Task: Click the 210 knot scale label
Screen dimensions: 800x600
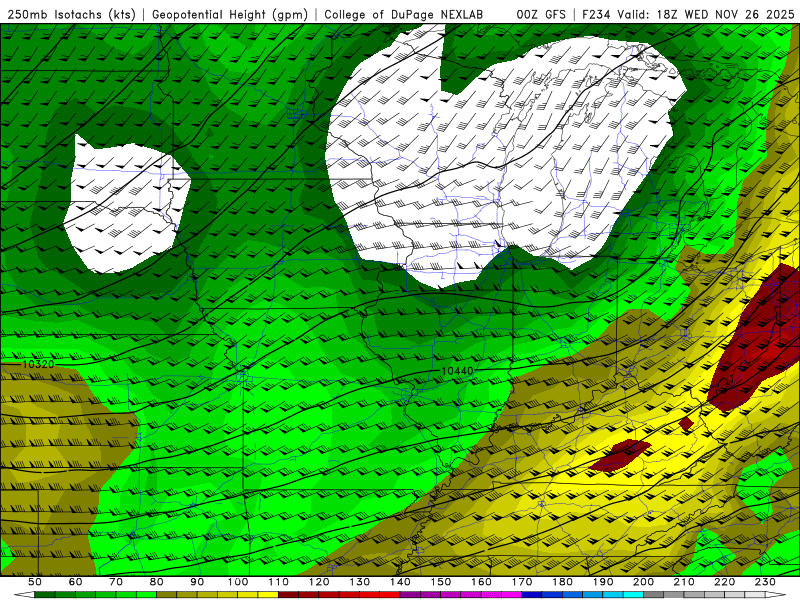Action: pos(684,582)
